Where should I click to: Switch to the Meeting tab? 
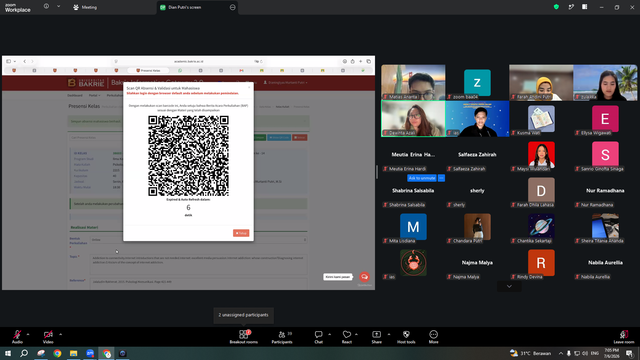(x=85, y=7)
